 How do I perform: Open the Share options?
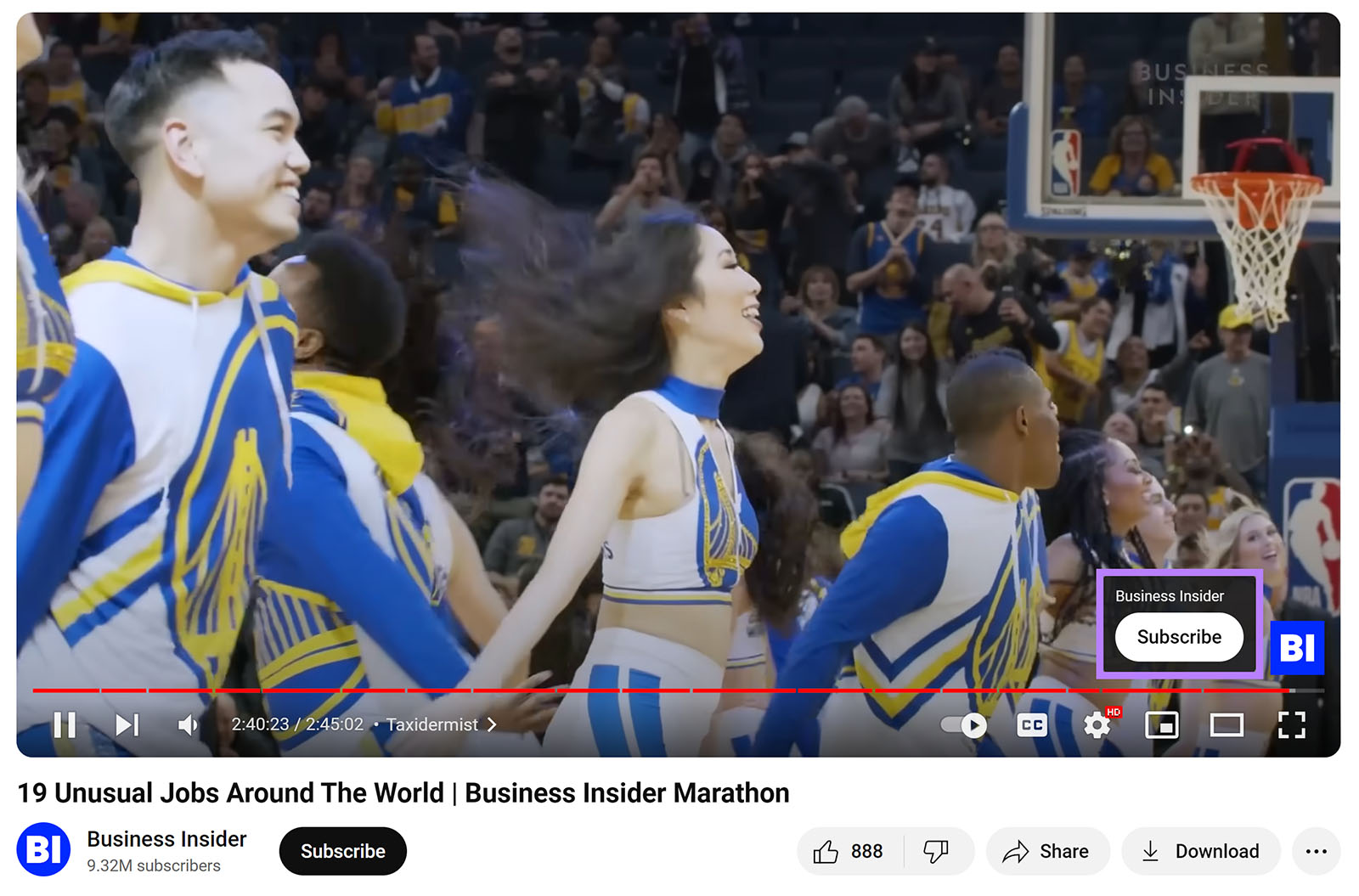[x=1047, y=850]
